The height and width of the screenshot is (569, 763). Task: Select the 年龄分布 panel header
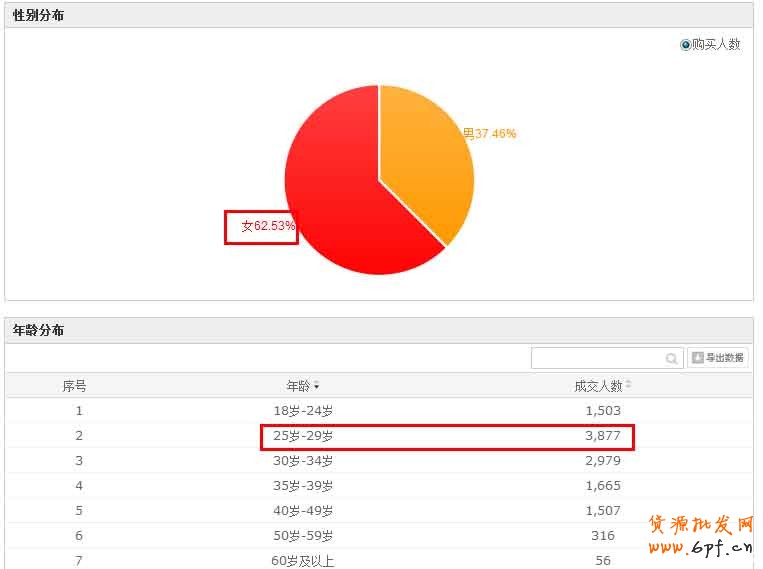(x=38, y=330)
